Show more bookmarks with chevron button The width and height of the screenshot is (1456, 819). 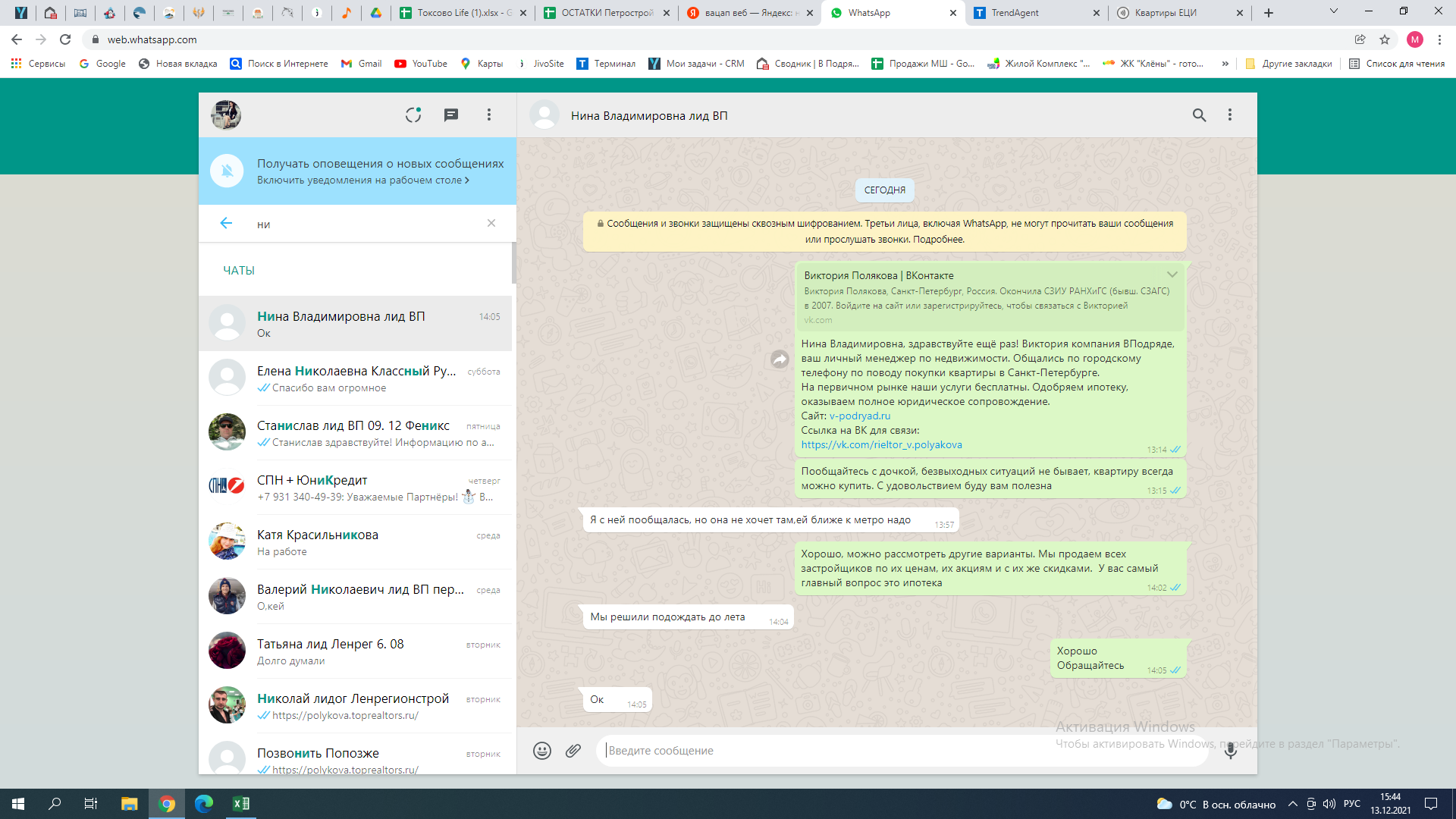coord(1225,64)
